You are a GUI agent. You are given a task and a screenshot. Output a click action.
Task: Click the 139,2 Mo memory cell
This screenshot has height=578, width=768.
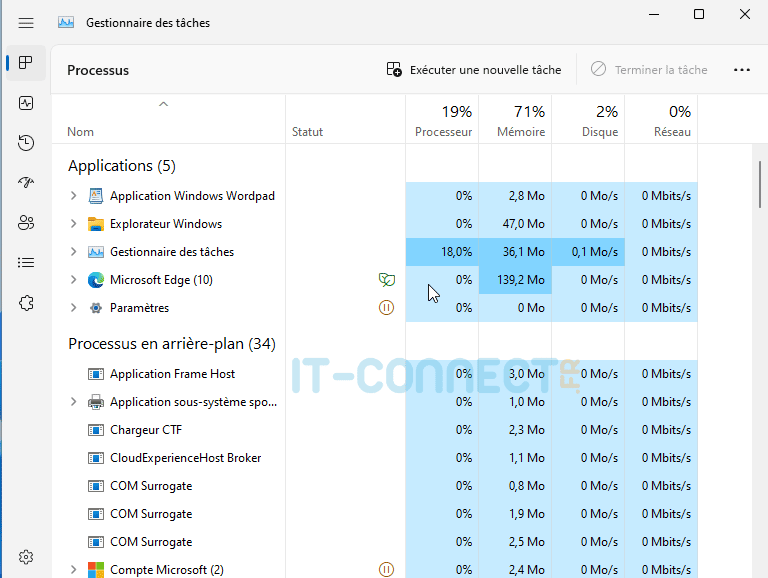pos(515,280)
